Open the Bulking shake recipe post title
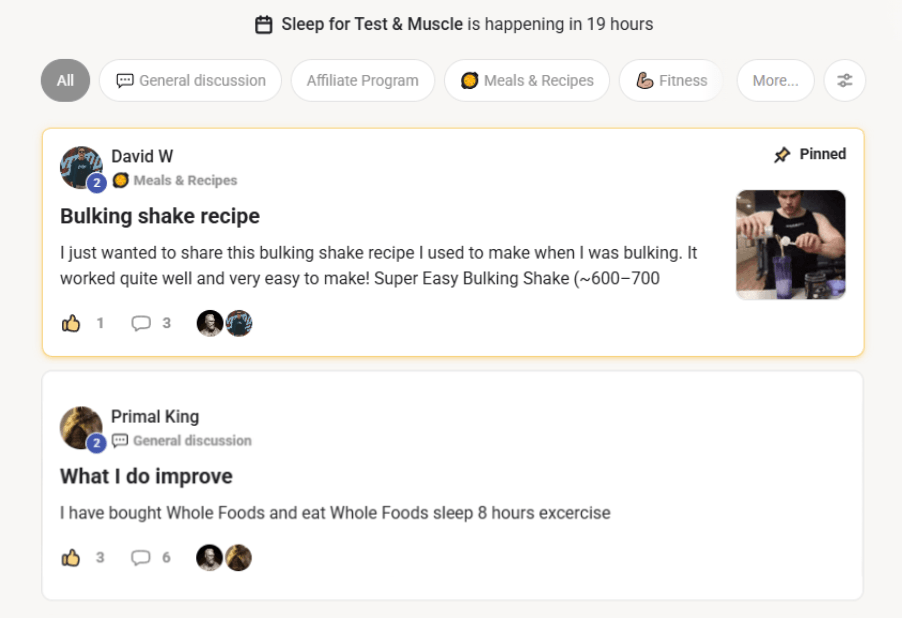 [x=160, y=216]
